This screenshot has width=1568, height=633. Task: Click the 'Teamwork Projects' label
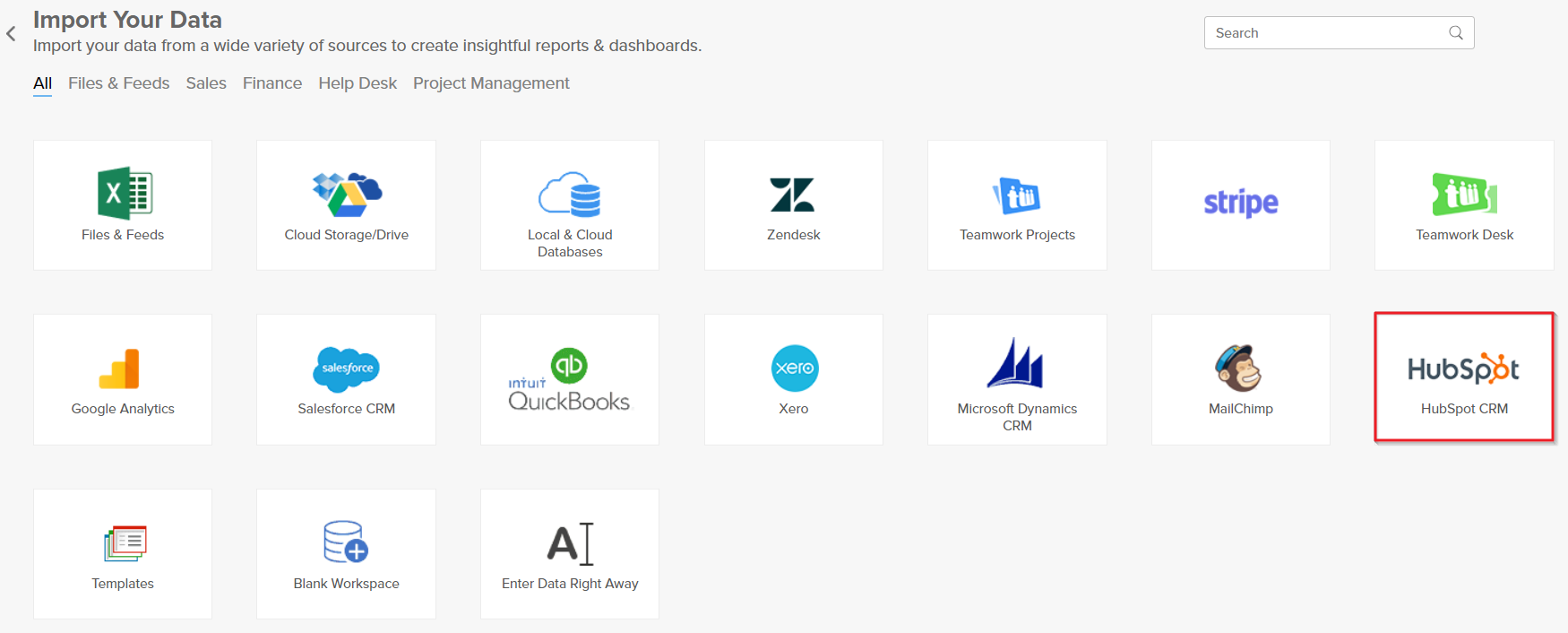click(x=1017, y=235)
